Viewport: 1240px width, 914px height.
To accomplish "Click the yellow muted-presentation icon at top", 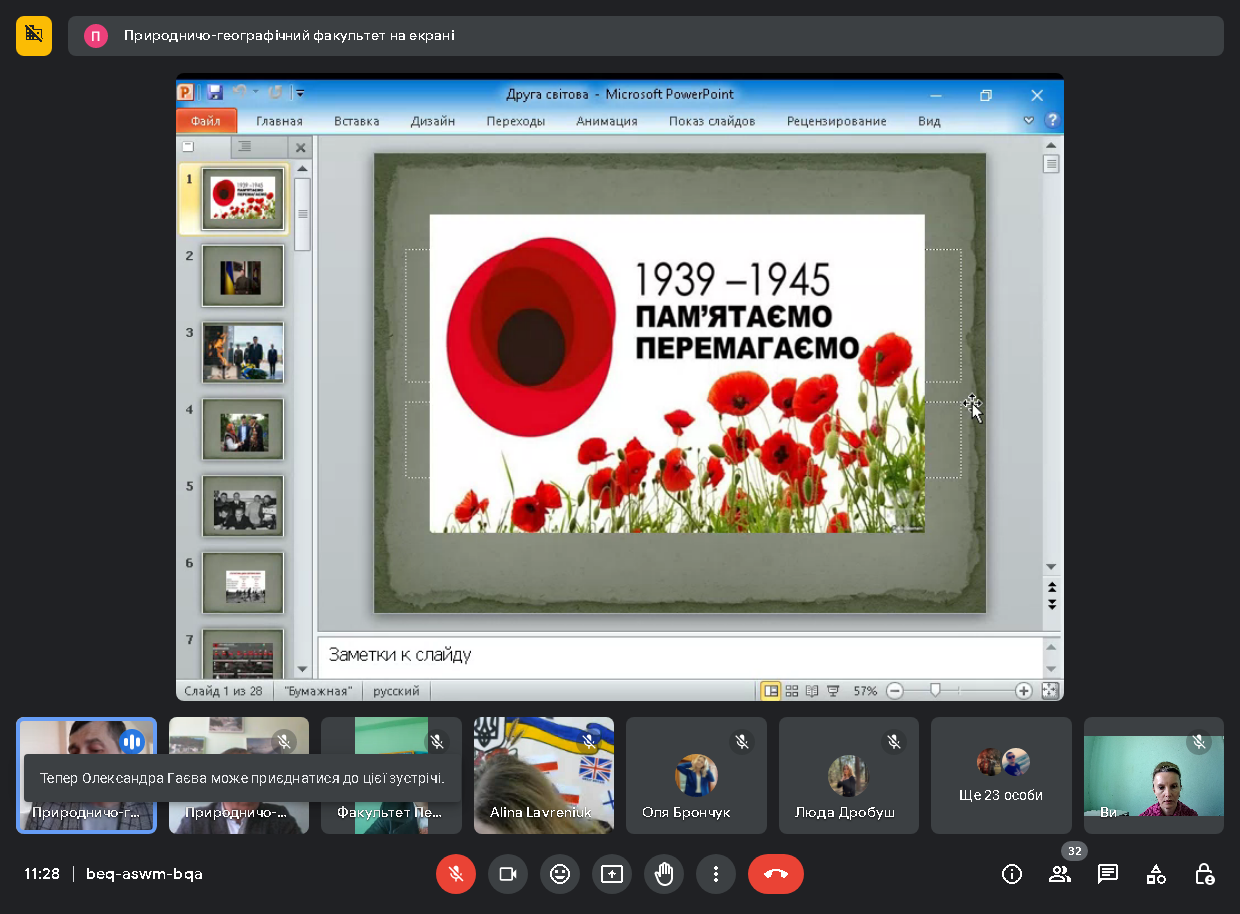I will point(34,35).
